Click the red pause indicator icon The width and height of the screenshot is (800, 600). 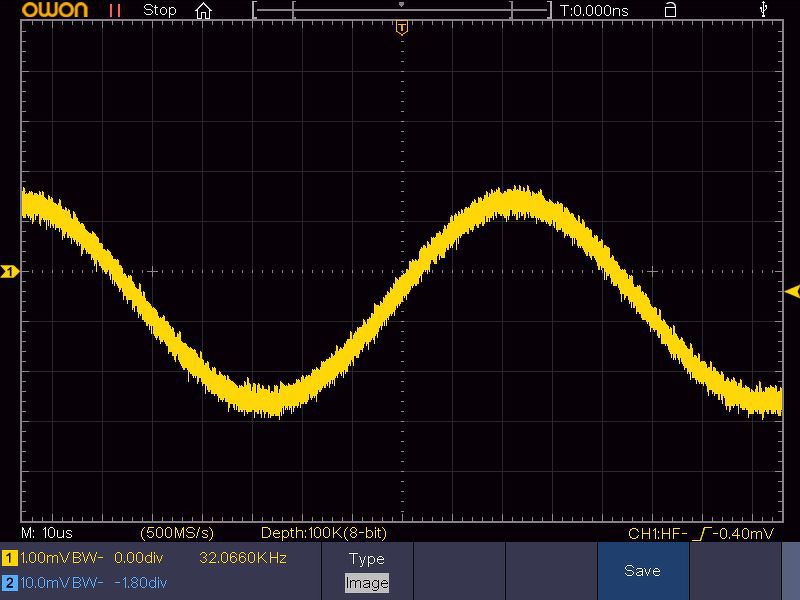115,10
